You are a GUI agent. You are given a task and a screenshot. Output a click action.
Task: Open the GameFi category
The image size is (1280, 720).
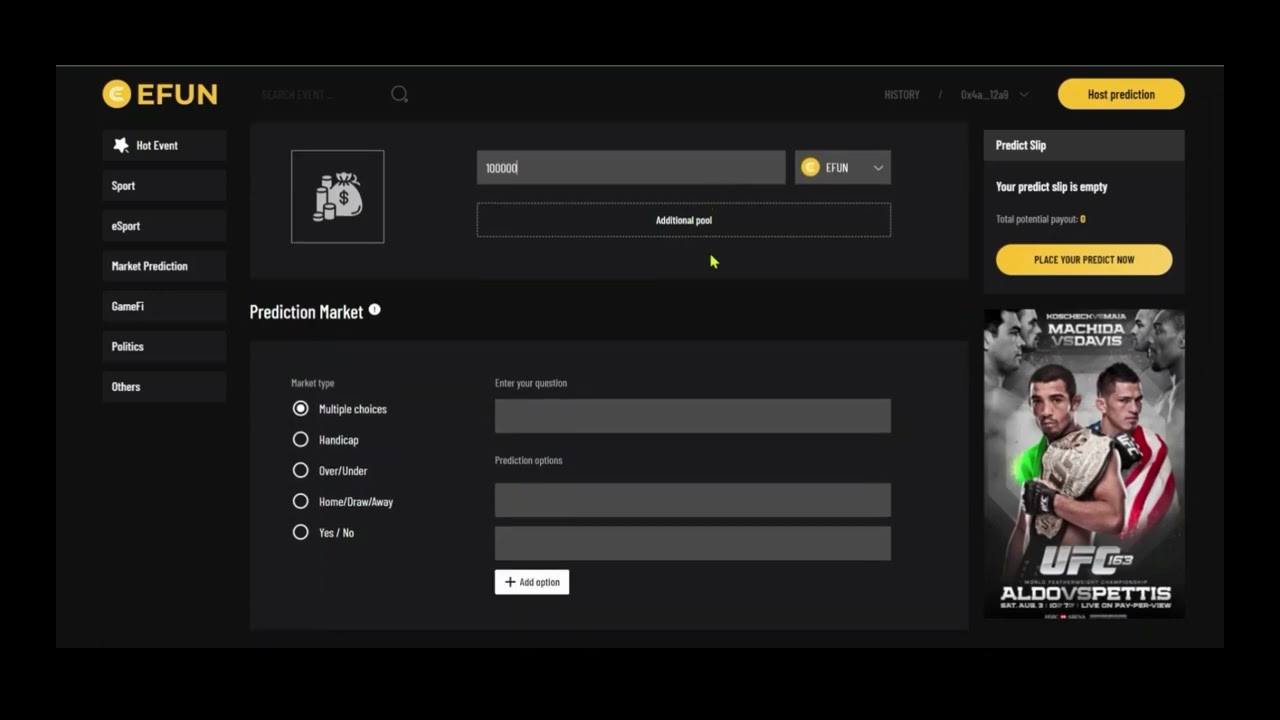[164, 306]
